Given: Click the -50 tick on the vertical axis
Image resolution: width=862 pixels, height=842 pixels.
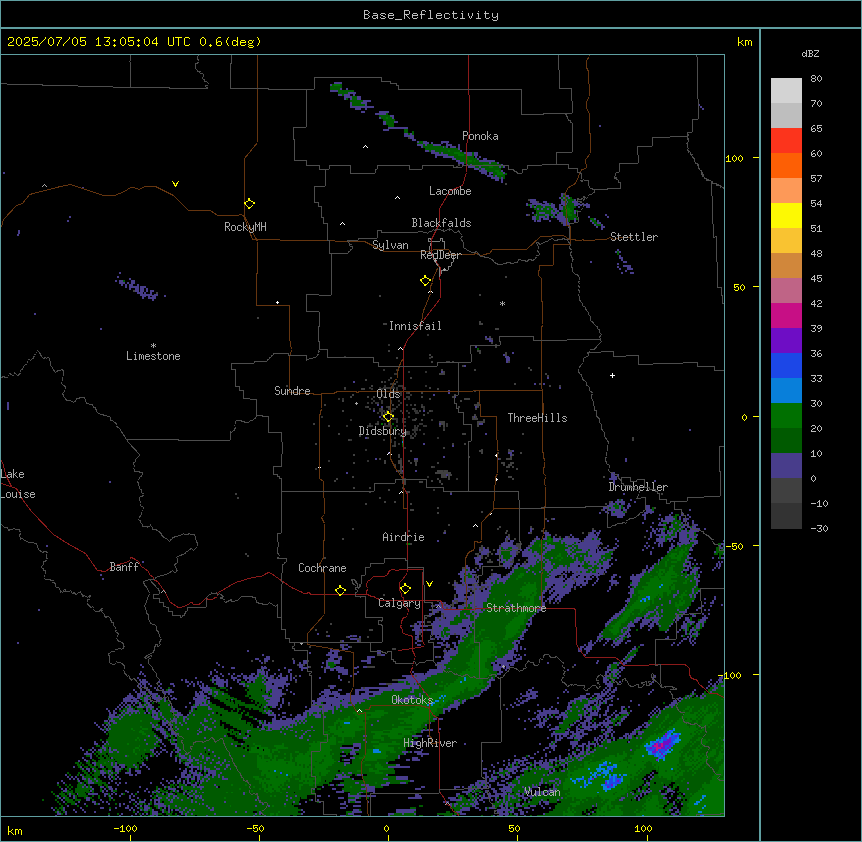Looking at the screenshot, I should pyautogui.click(x=734, y=546).
